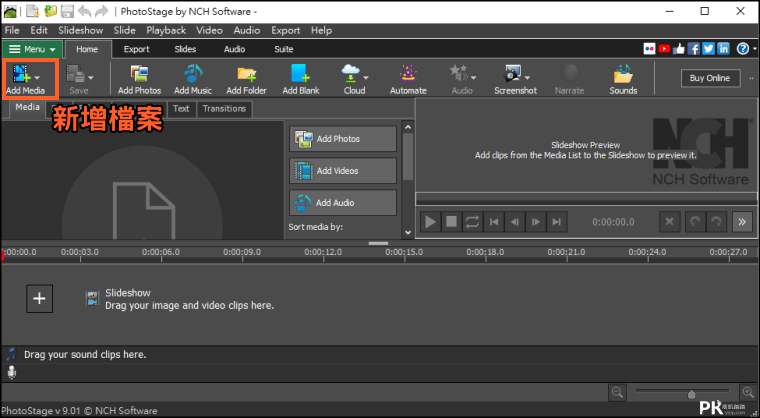
Task: Click the timeline zoom slider handle
Action: tap(692, 394)
